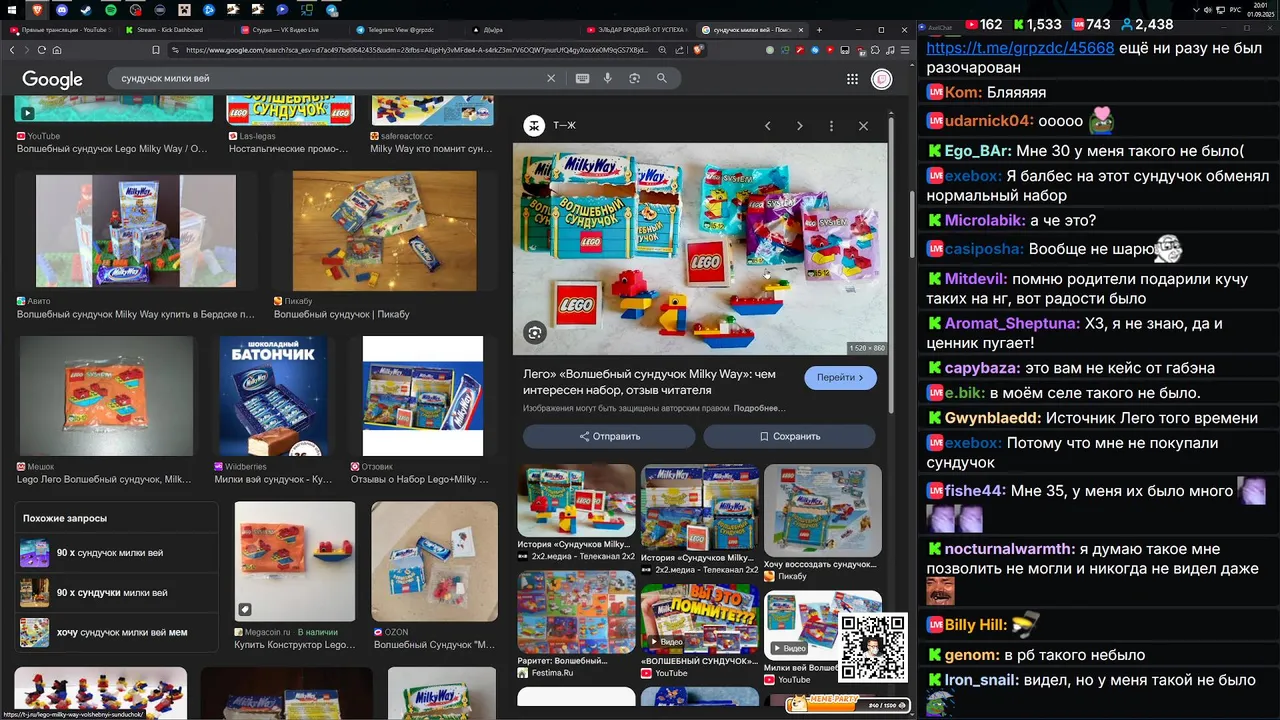Open Steam from the taskbar
The image size is (1280, 720).
(86, 10)
